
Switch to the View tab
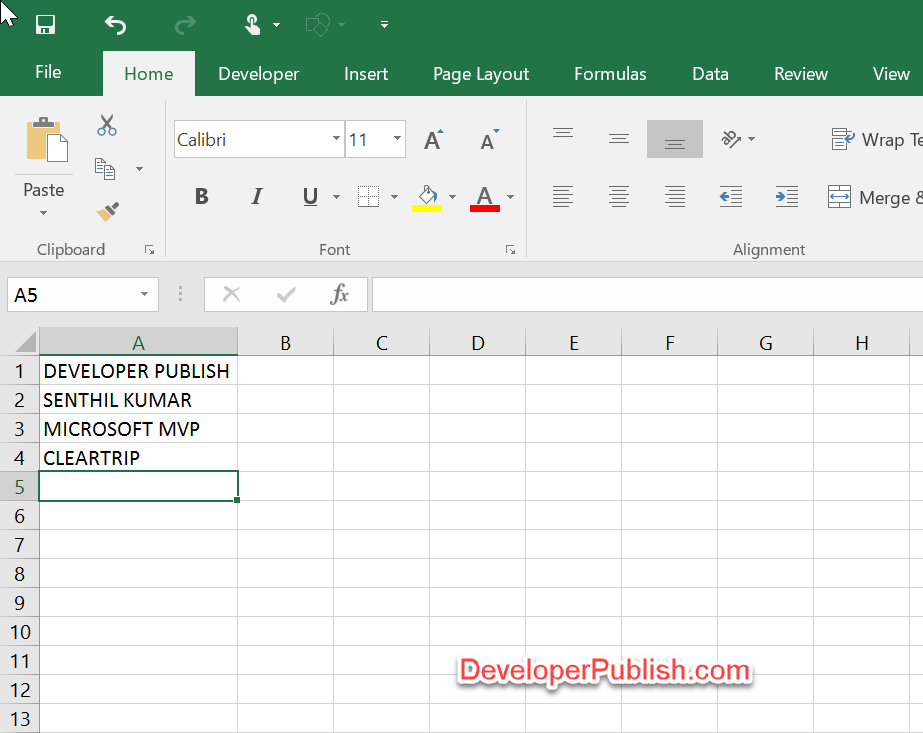tap(891, 74)
